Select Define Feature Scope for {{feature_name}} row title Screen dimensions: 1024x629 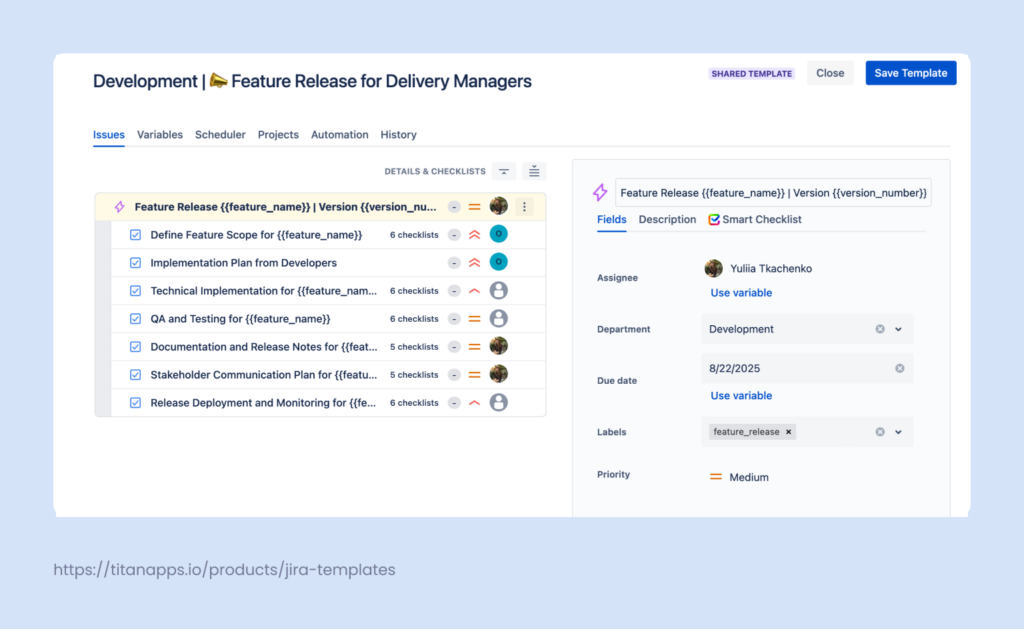click(x=256, y=235)
